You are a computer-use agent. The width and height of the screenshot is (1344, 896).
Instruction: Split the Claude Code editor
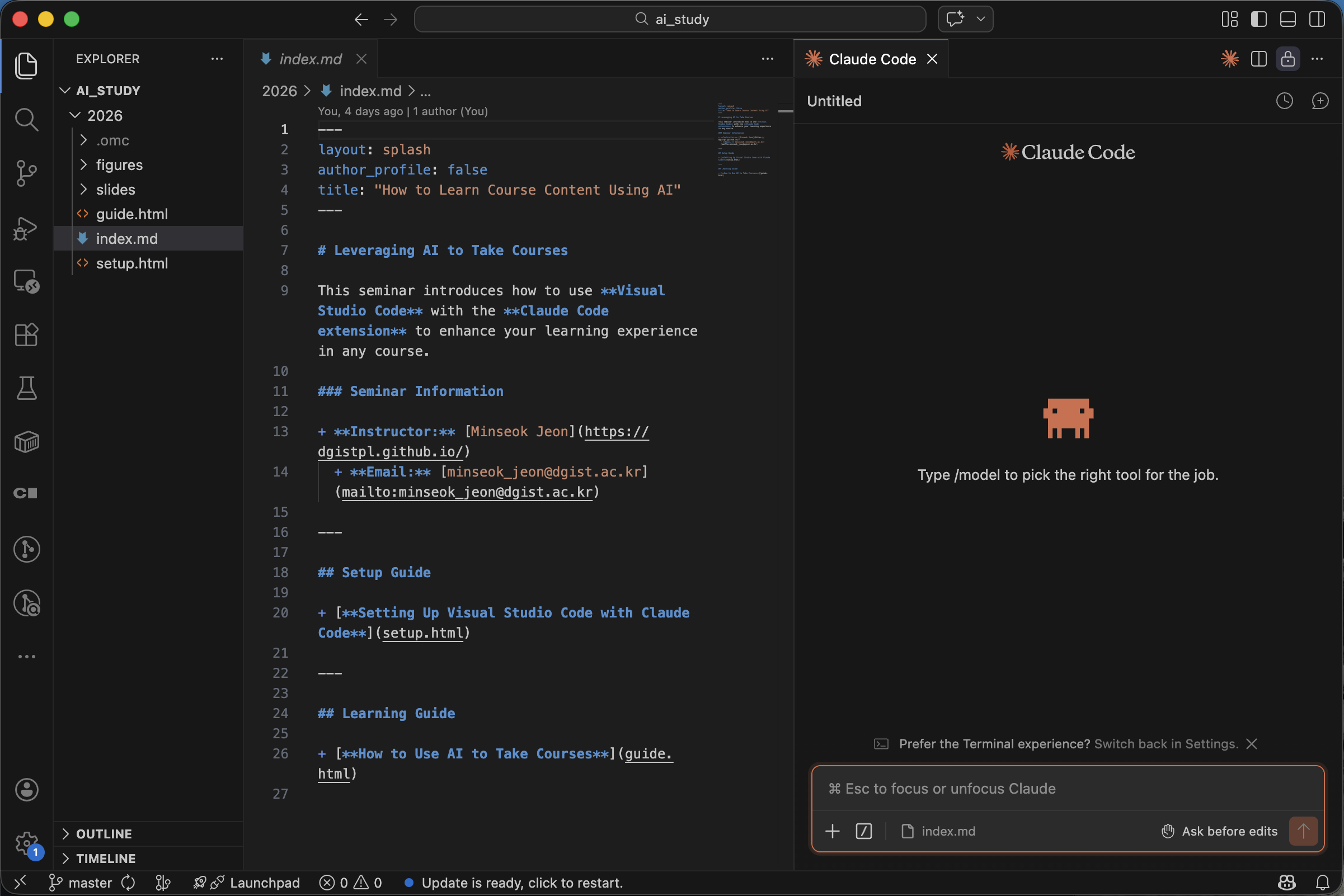pyautogui.click(x=1259, y=59)
